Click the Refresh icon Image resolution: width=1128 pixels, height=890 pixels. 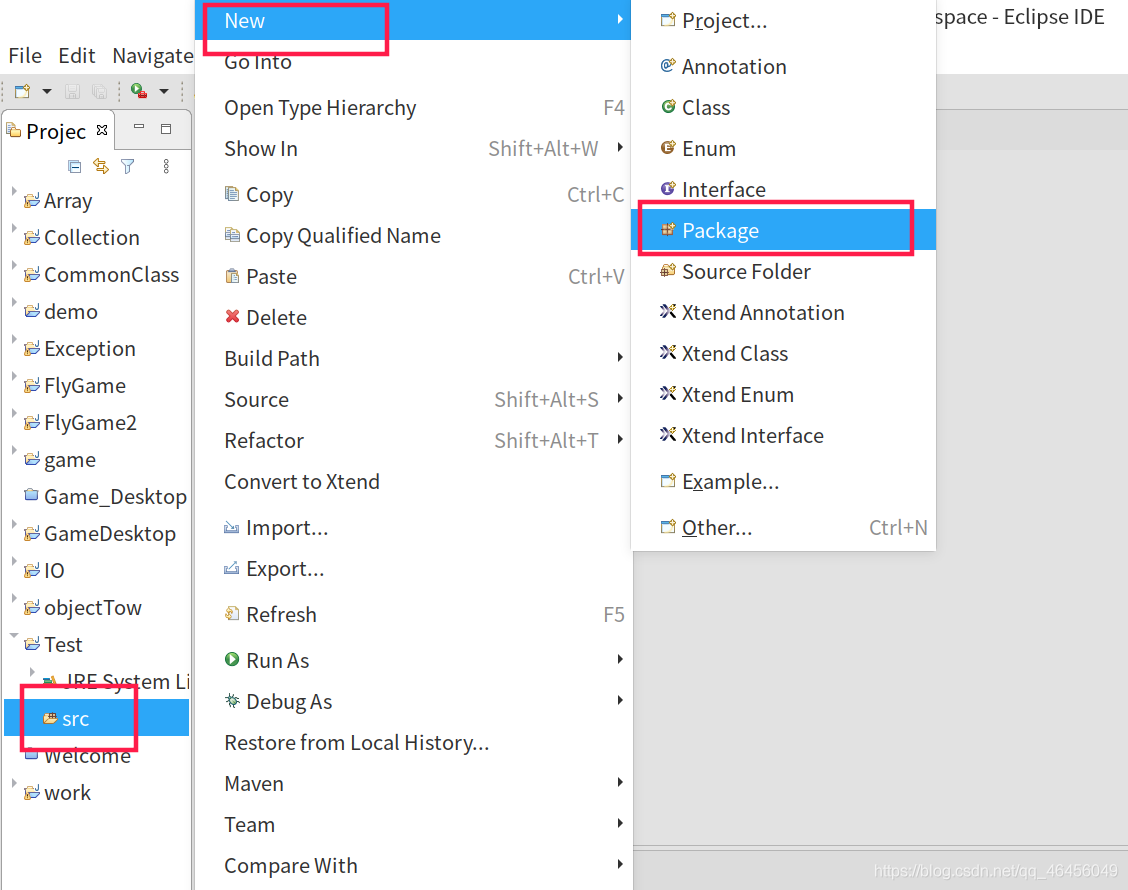(232, 614)
